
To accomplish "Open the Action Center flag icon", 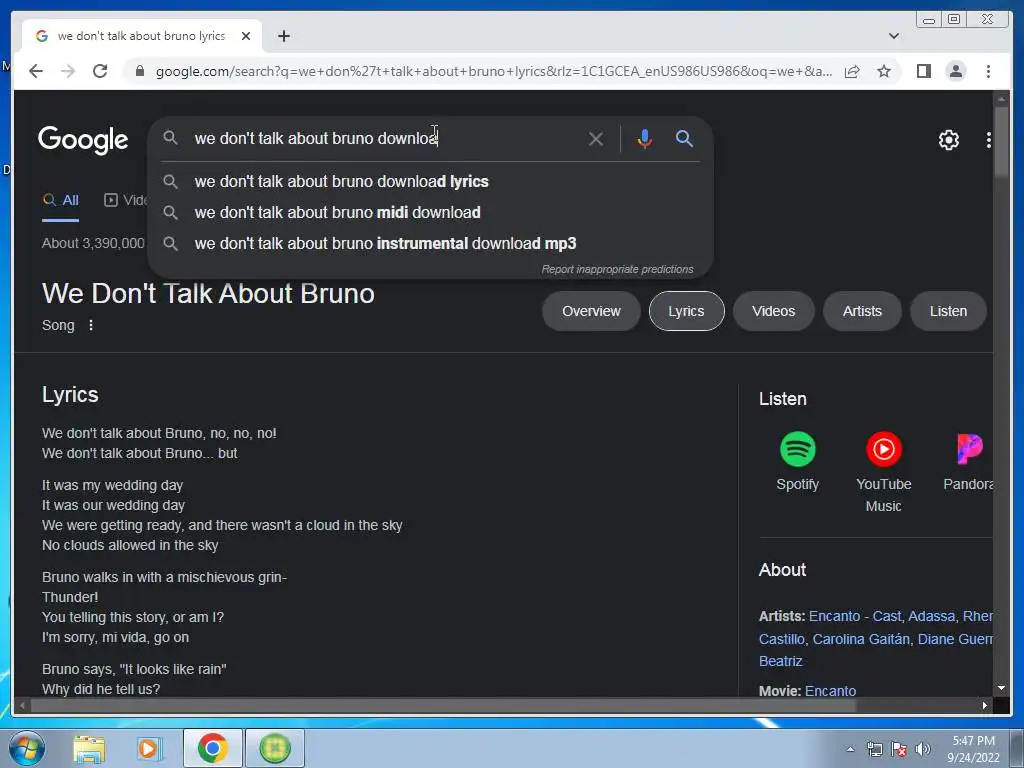I will click(x=899, y=749).
